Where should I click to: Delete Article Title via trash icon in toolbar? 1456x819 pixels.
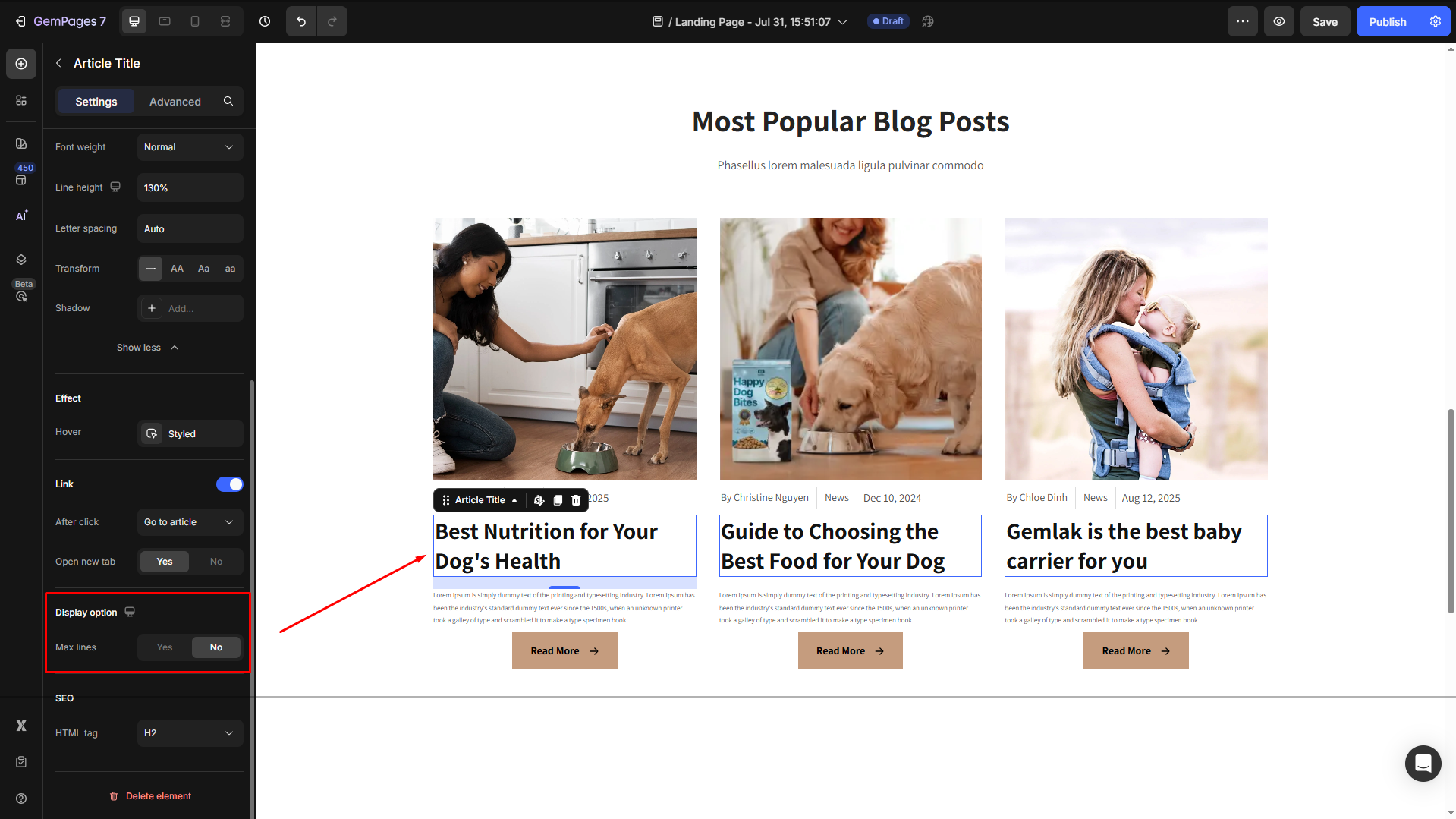pyautogui.click(x=576, y=500)
